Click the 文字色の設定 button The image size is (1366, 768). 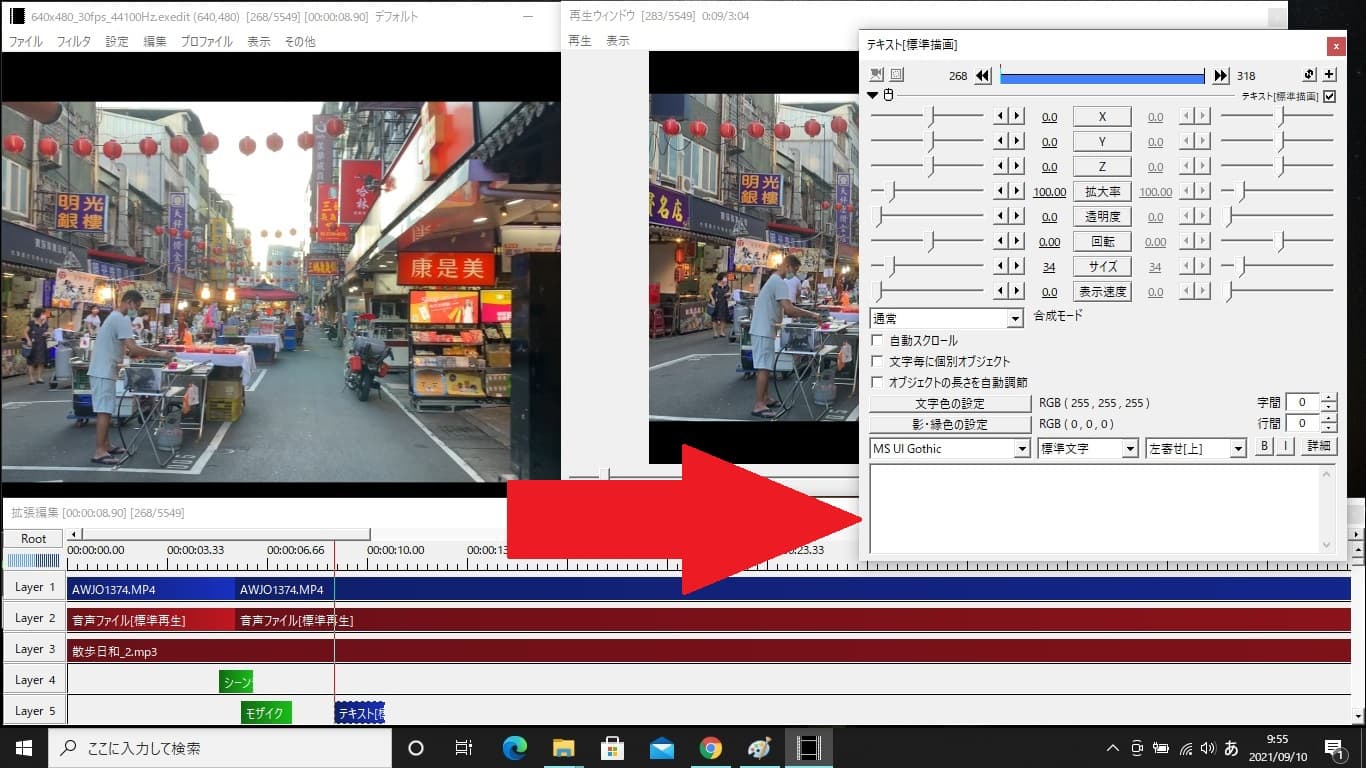[x=949, y=404]
